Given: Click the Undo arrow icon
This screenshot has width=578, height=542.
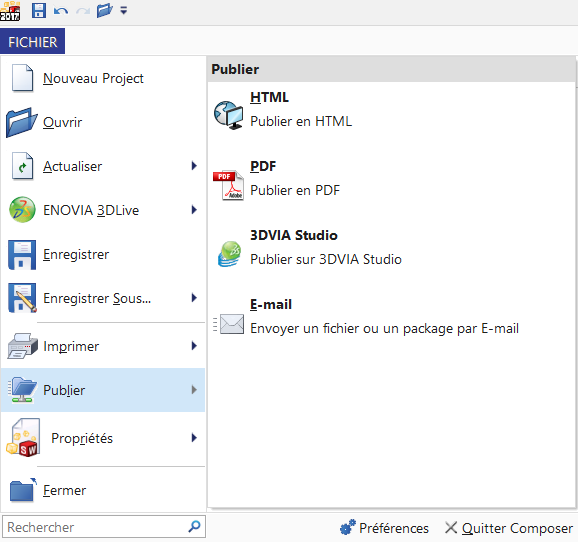Looking at the screenshot, I should coord(60,11).
